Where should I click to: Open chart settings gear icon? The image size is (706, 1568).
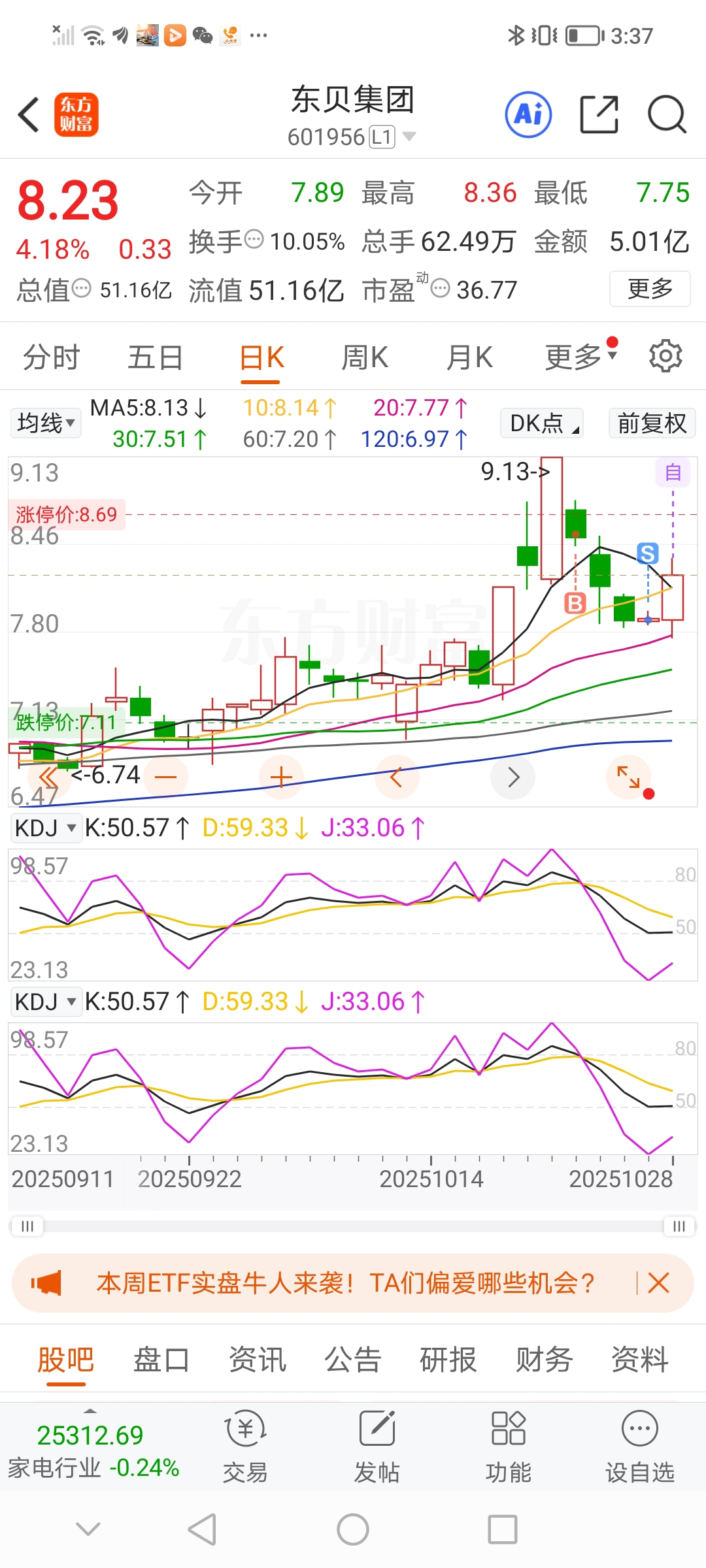pos(665,356)
